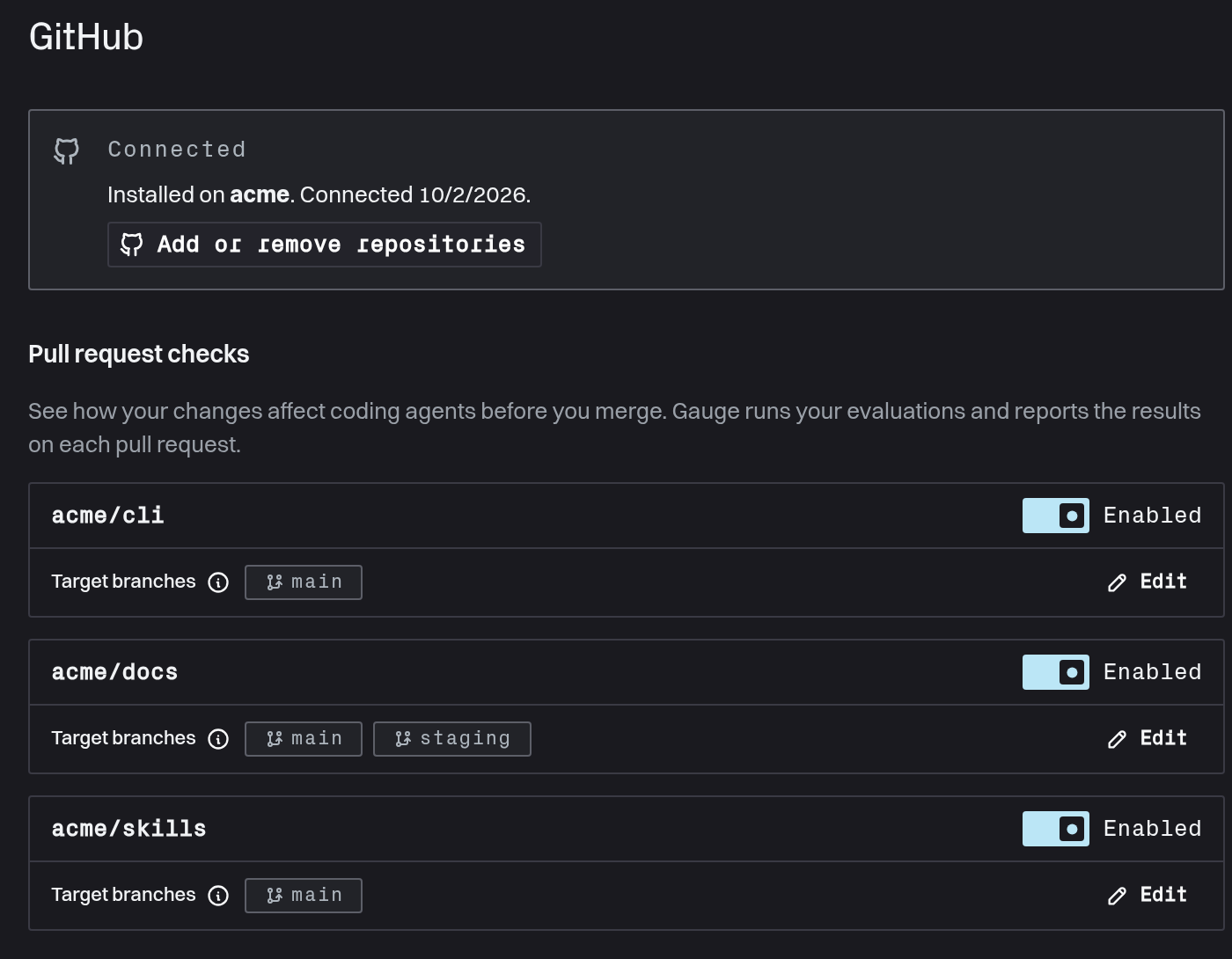1232x959 pixels.
Task: Click the GitHub page title
Action: point(86,37)
